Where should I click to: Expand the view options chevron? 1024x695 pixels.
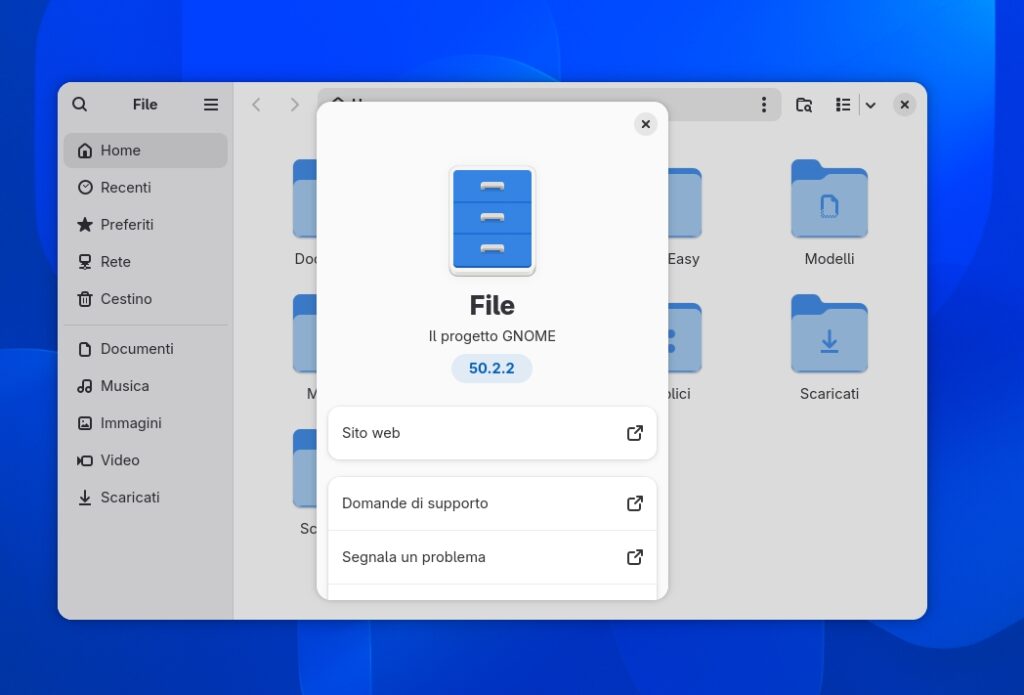pos(871,105)
